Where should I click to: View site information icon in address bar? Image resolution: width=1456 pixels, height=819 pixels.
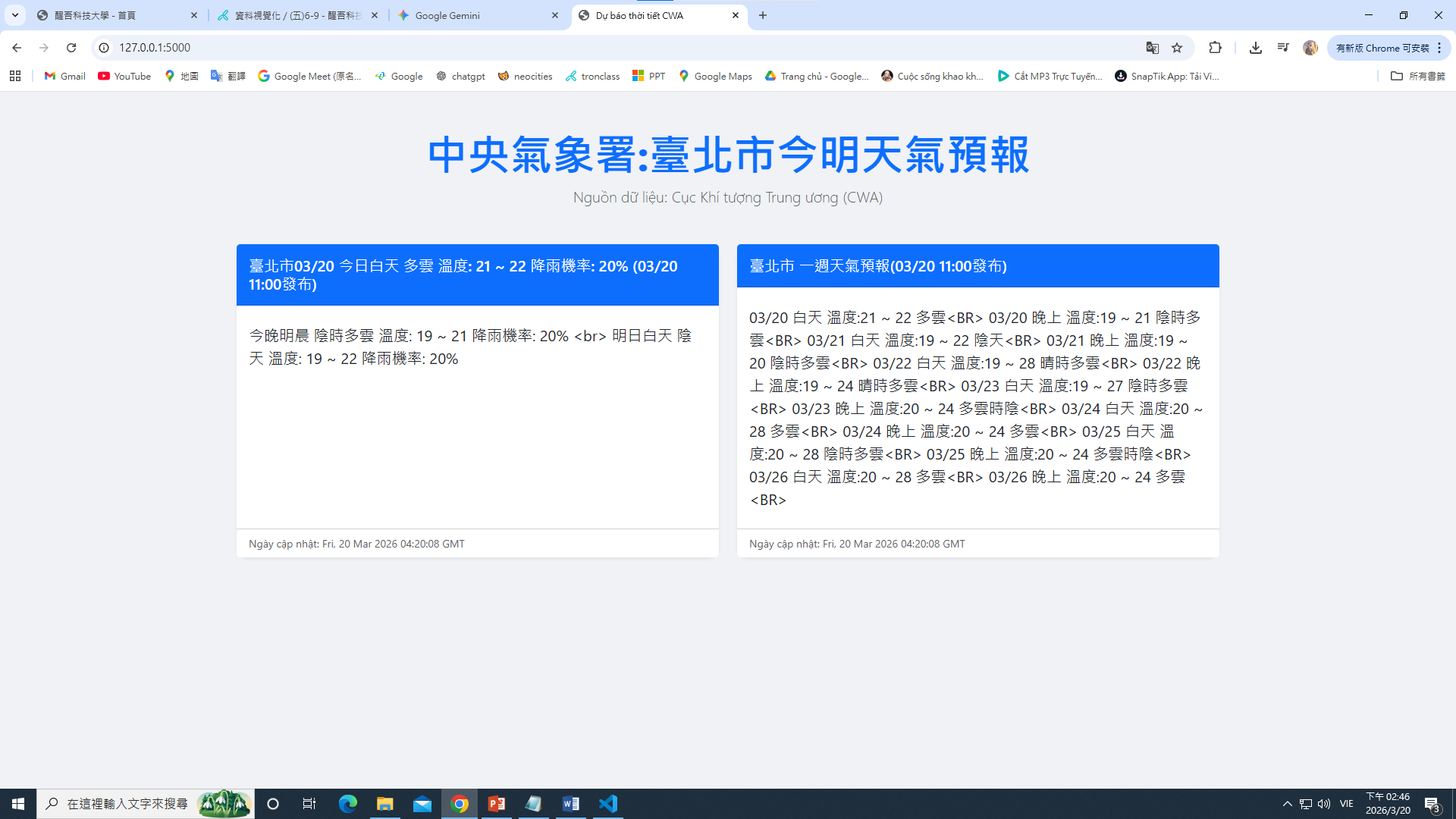104,48
